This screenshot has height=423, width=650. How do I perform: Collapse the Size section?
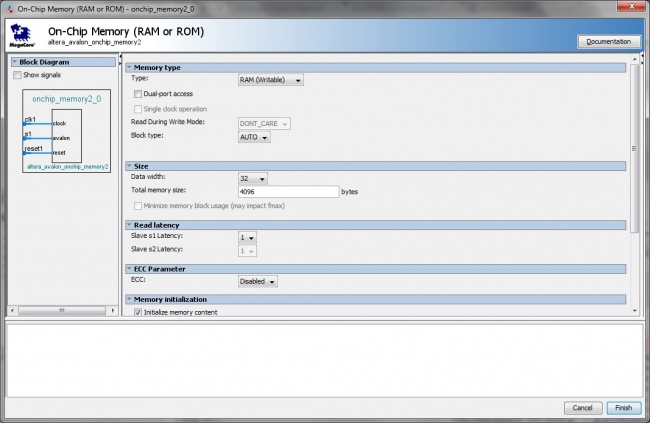pos(129,166)
